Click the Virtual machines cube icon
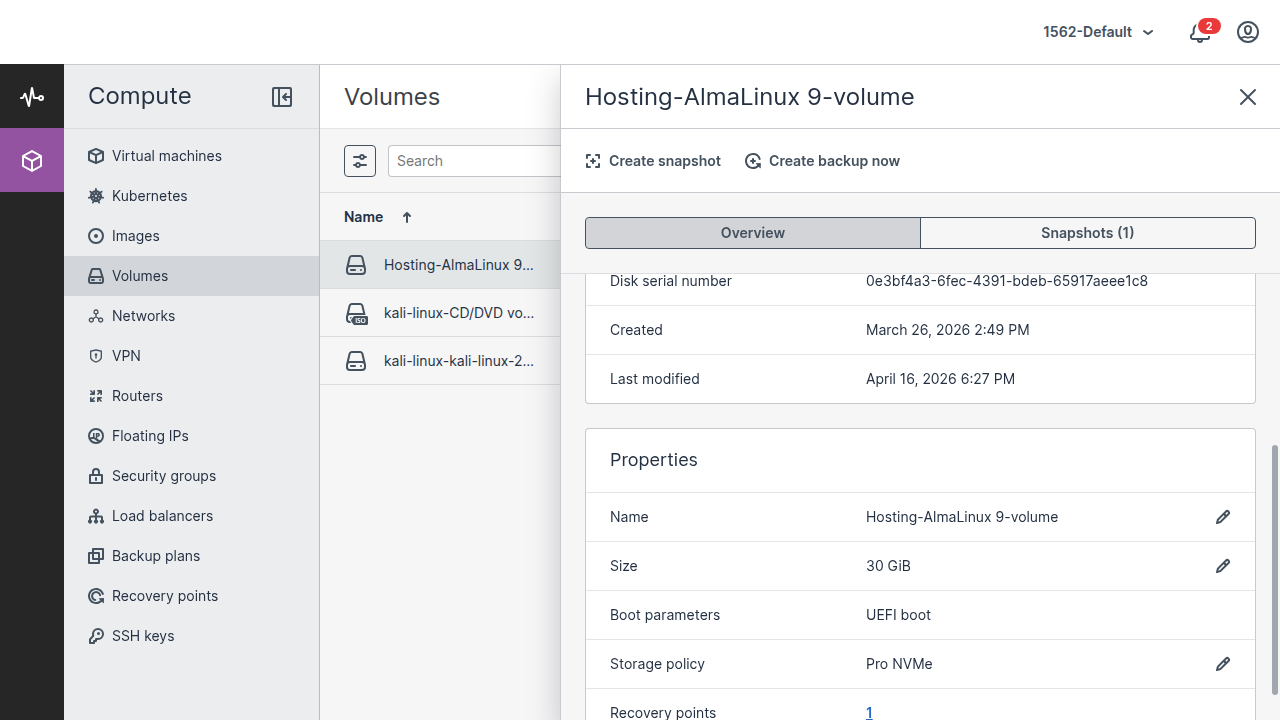1280x720 pixels. pyautogui.click(x=96, y=156)
